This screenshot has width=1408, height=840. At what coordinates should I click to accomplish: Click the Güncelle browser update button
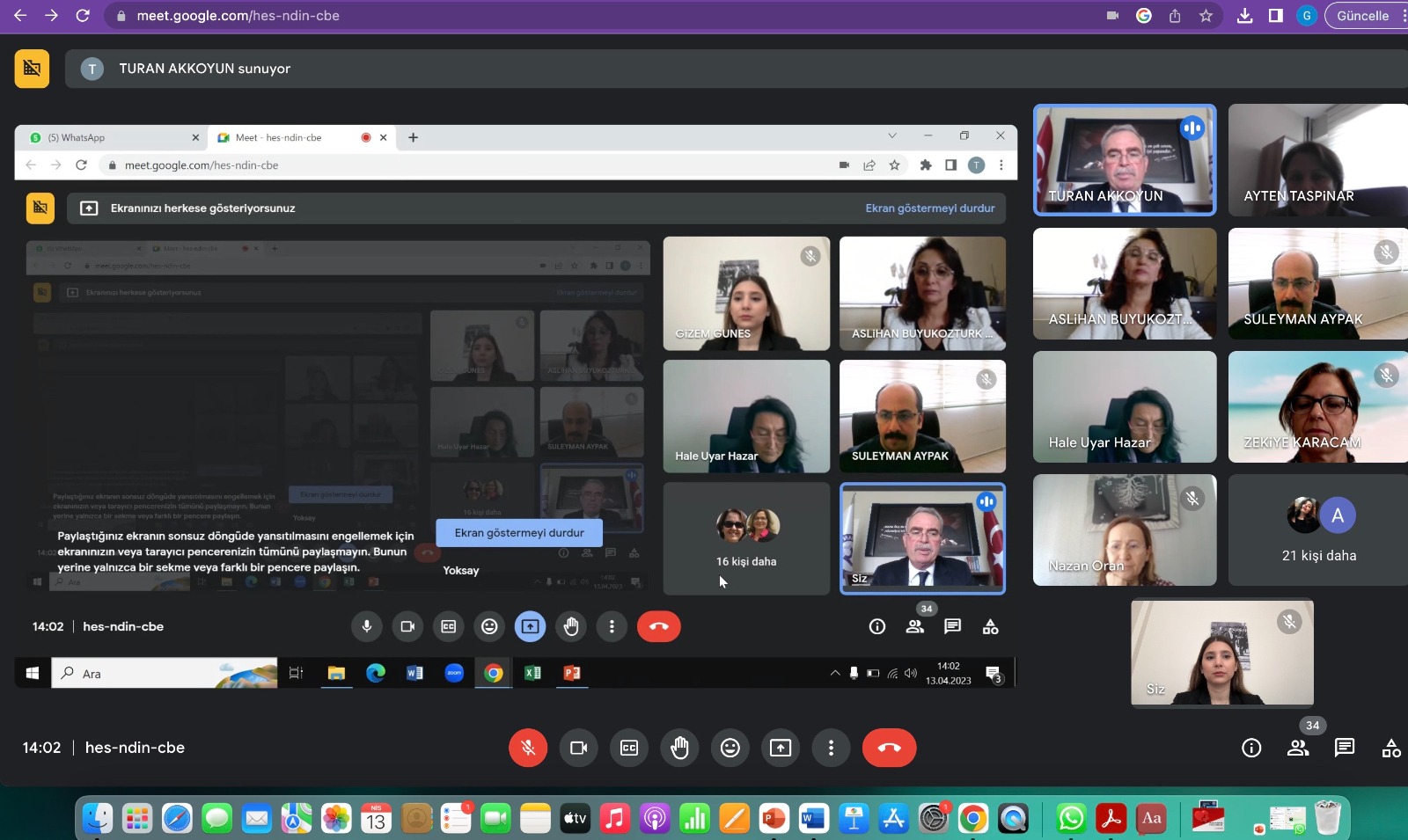click(1363, 16)
